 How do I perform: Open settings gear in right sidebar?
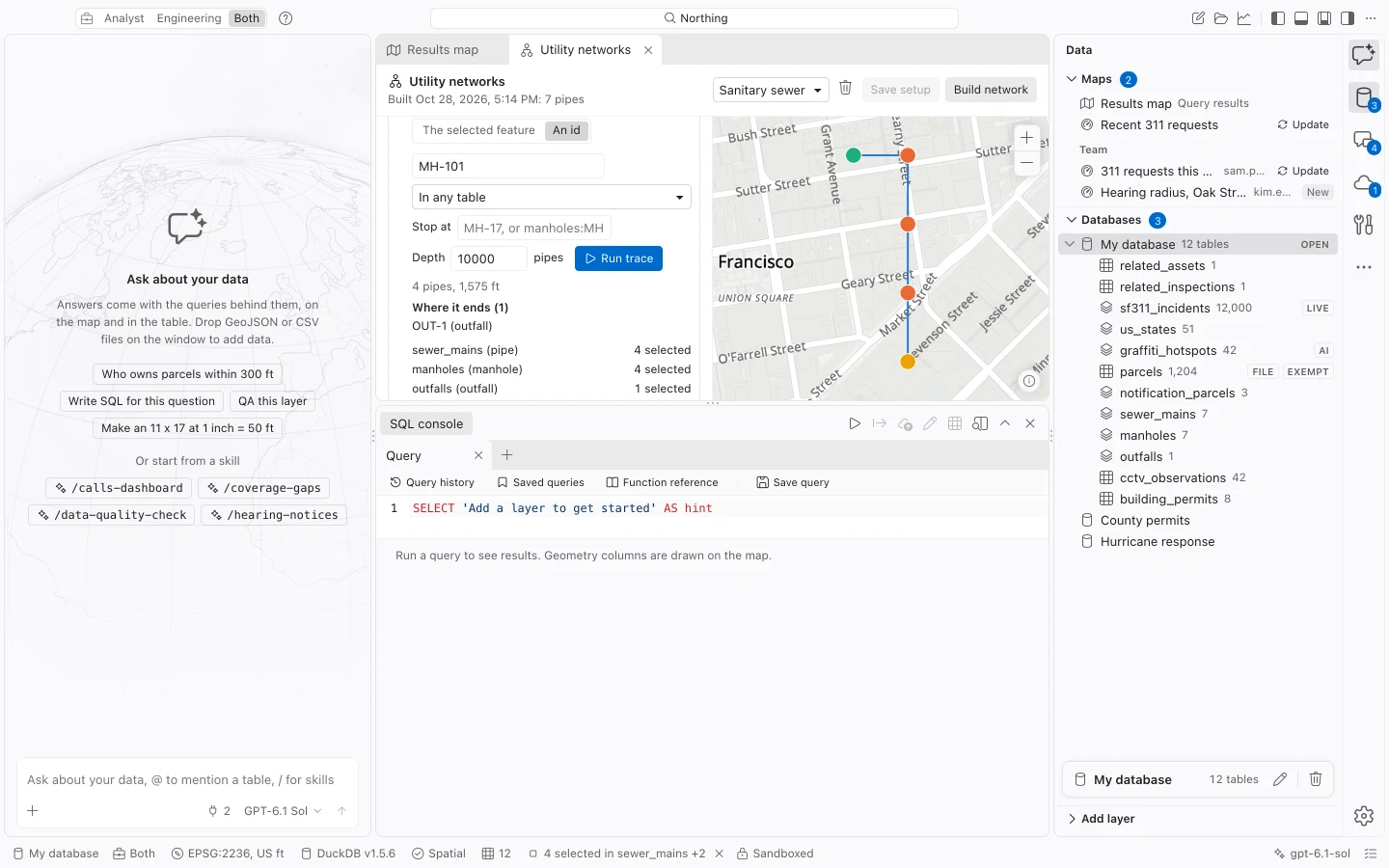(1363, 816)
